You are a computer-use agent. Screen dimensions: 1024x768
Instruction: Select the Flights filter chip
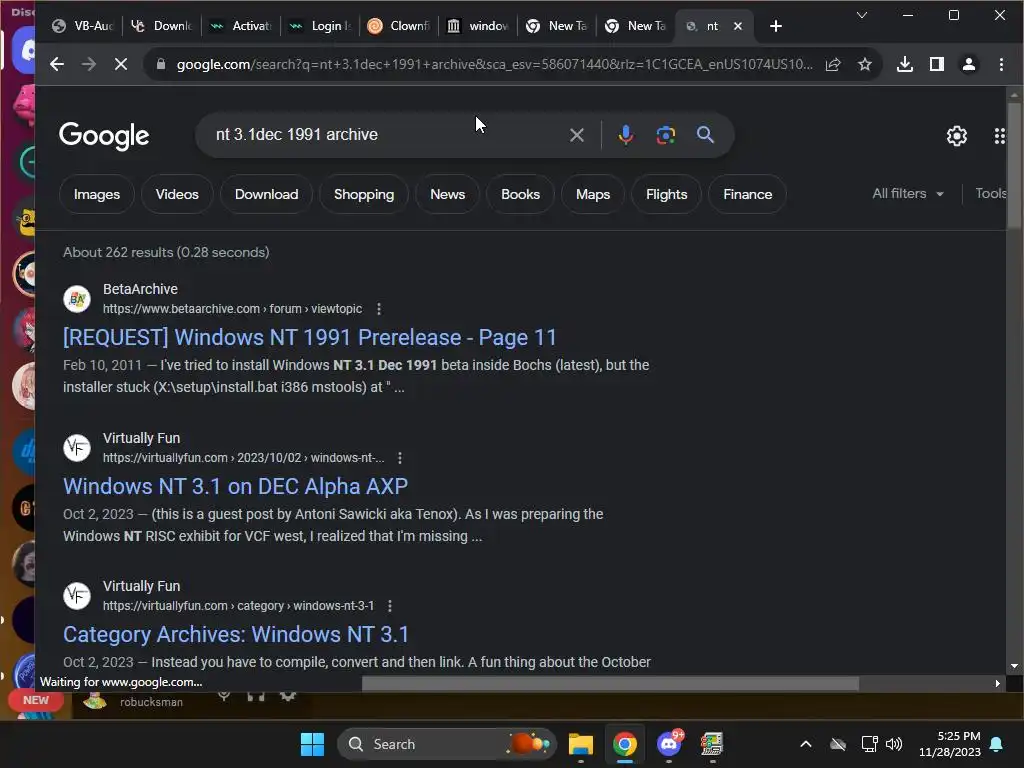[666, 194]
